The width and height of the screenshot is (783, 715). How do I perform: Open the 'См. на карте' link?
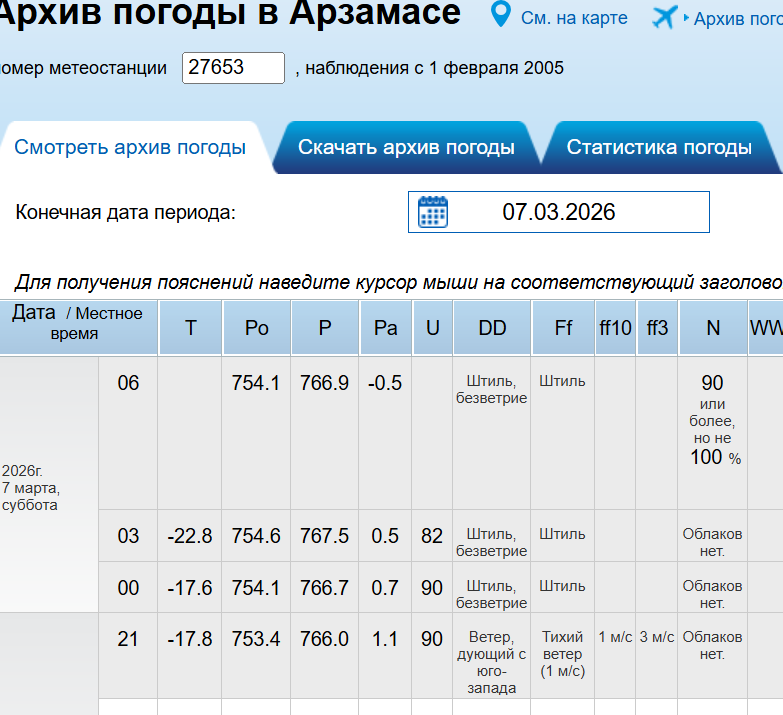[x=574, y=18]
